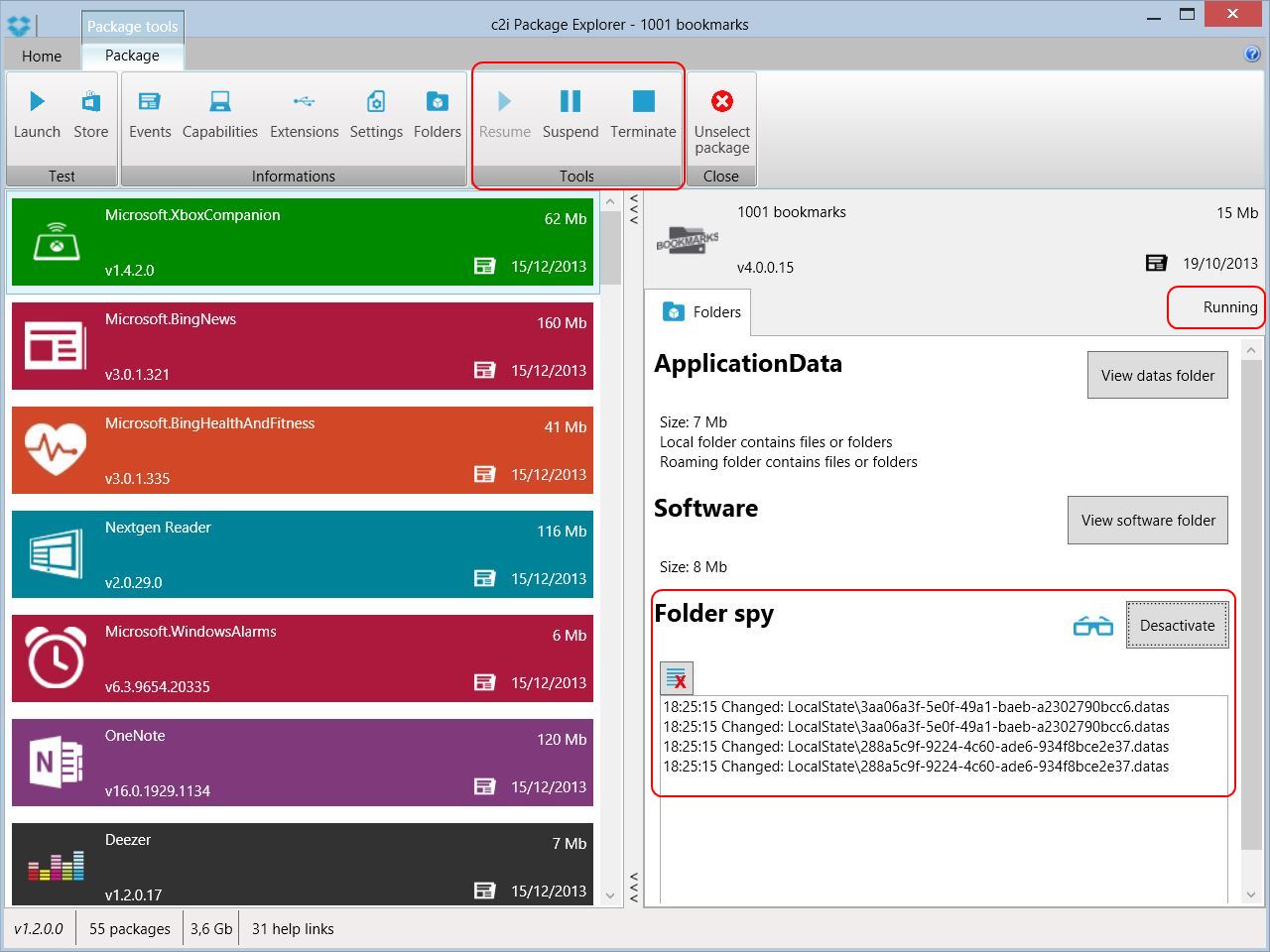Click the details panel scrollbar thumb
This screenshot has height=952, width=1270.
1251,604
